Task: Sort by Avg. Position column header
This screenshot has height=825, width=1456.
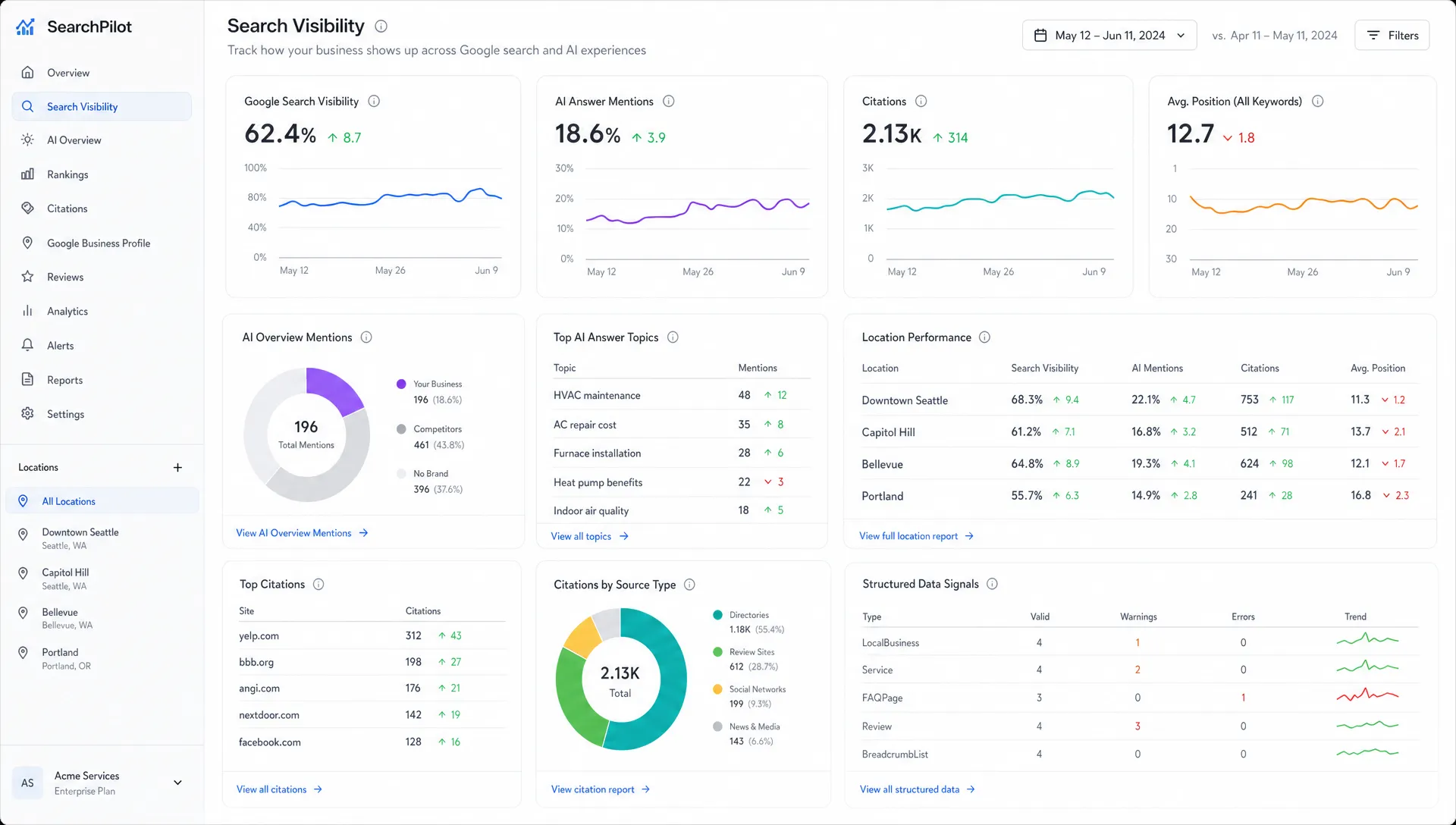Action: [x=1378, y=369]
